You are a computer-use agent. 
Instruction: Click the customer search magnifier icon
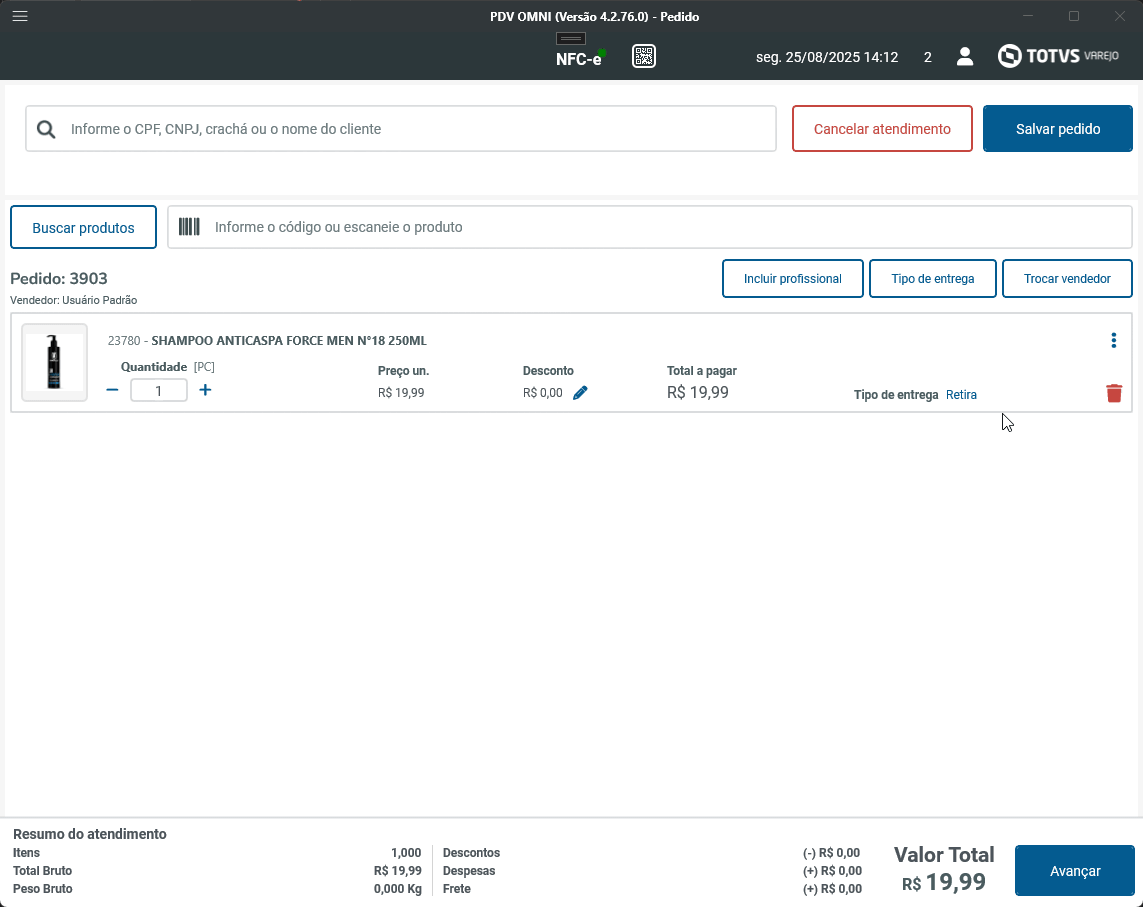tap(46, 129)
